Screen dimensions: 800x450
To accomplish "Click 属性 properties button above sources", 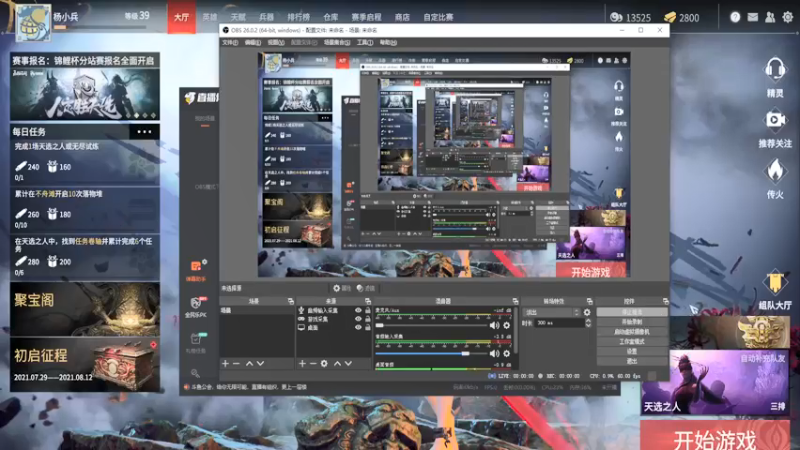I will pyautogui.click(x=342, y=288).
